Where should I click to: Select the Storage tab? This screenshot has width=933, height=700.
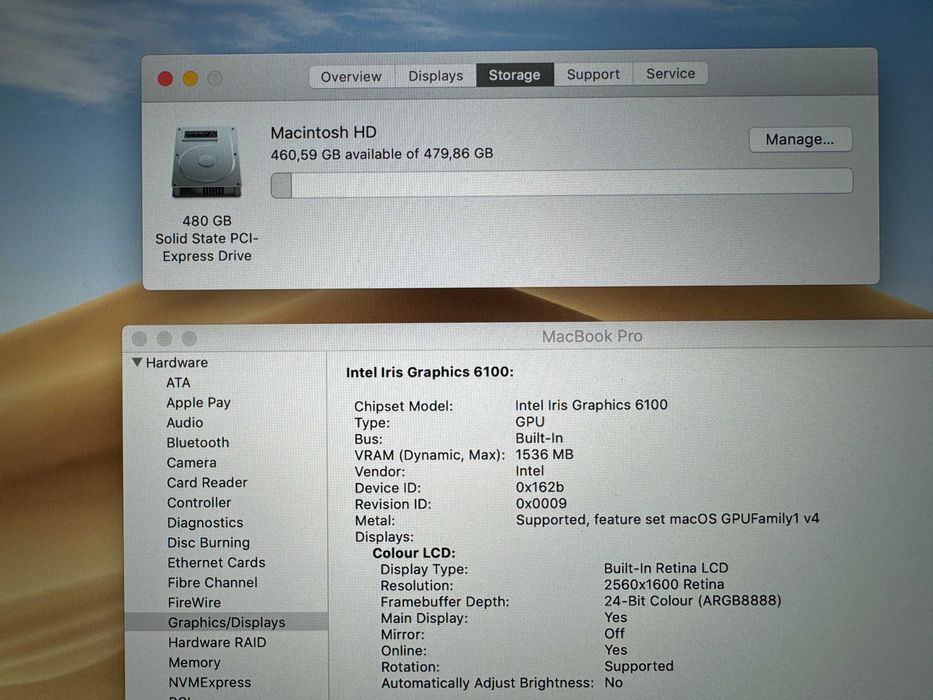[x=515, y=74]
